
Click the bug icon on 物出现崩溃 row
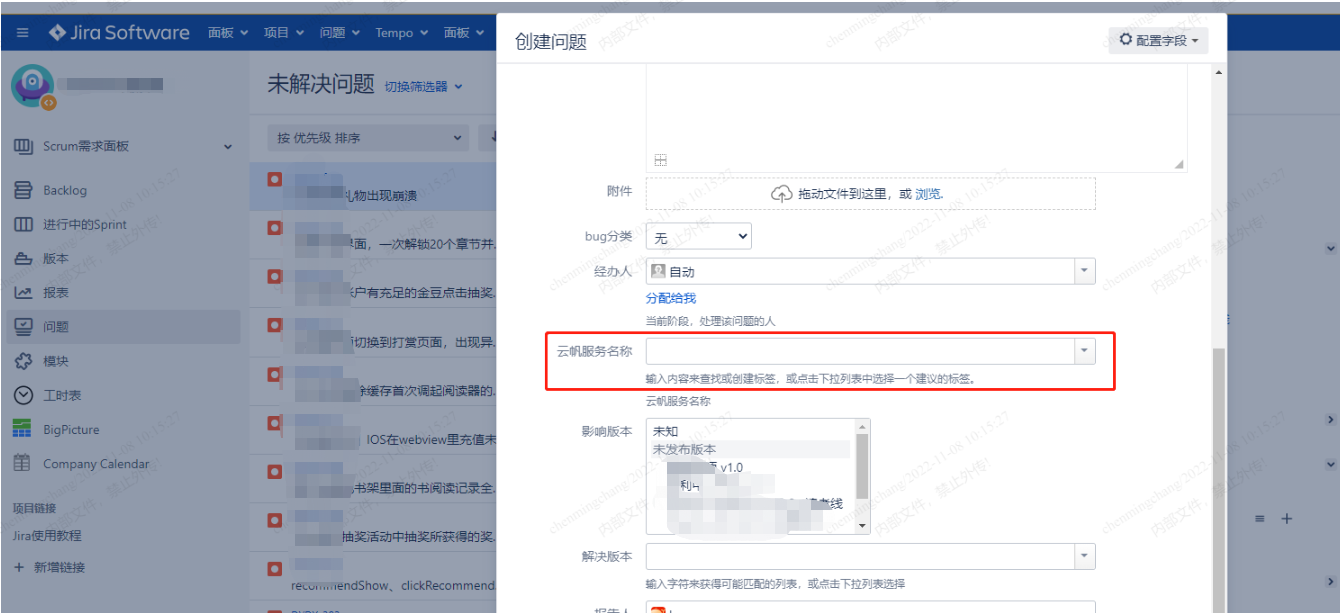click(x=275, y=179)
